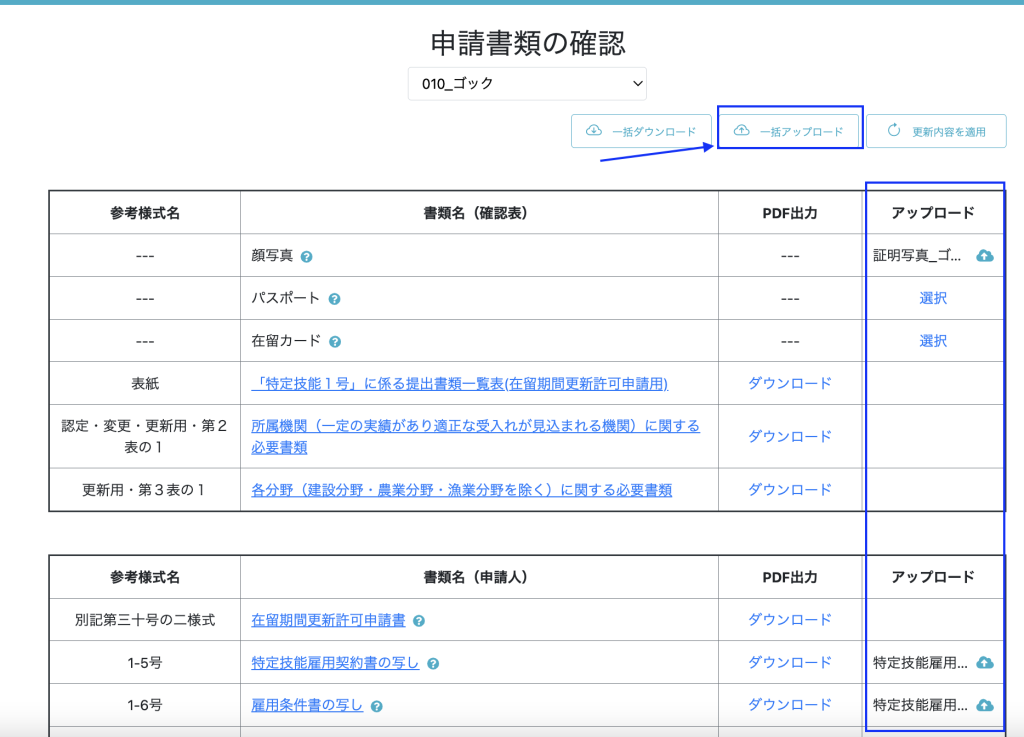Click help icon beside 在留カード
Image resolution: width=1024 pixels, height=737 pixels.
(x=335, y=342)
